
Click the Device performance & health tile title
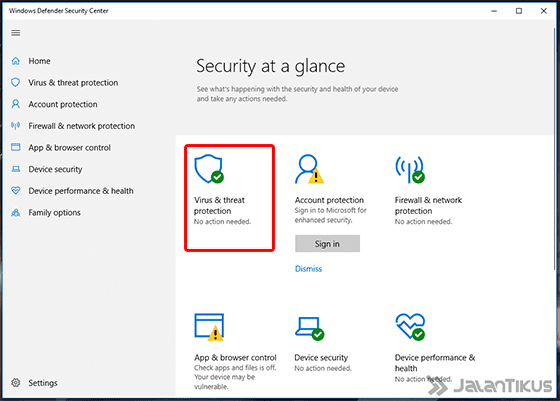(x=435, y=363)
